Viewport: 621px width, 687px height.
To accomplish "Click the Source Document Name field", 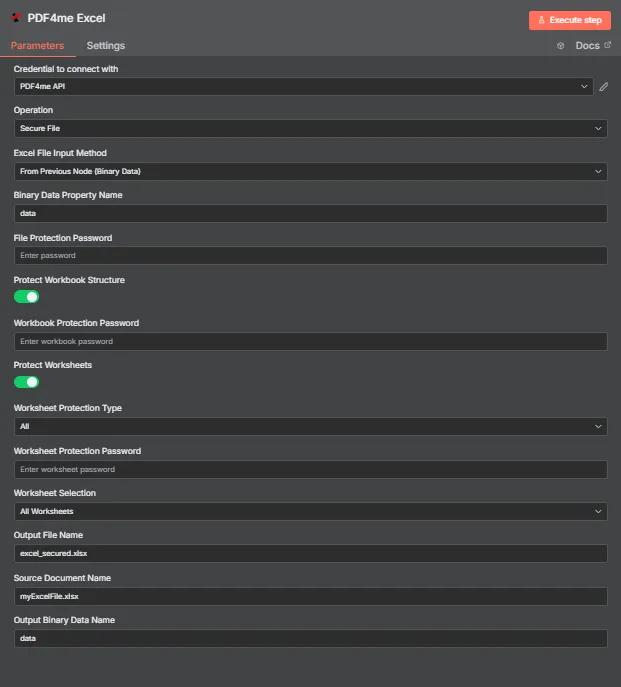I will coord(311,596).
